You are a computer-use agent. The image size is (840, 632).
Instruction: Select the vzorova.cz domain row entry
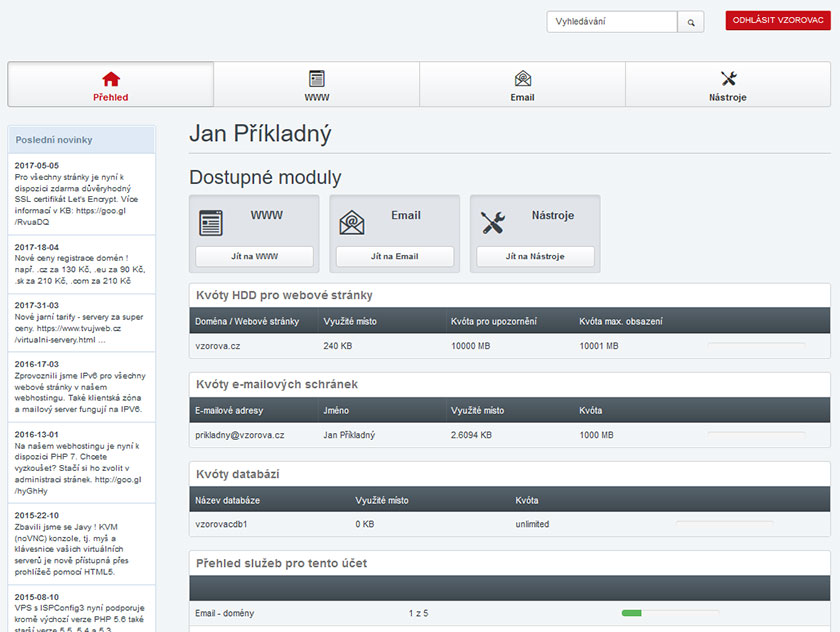218,346
